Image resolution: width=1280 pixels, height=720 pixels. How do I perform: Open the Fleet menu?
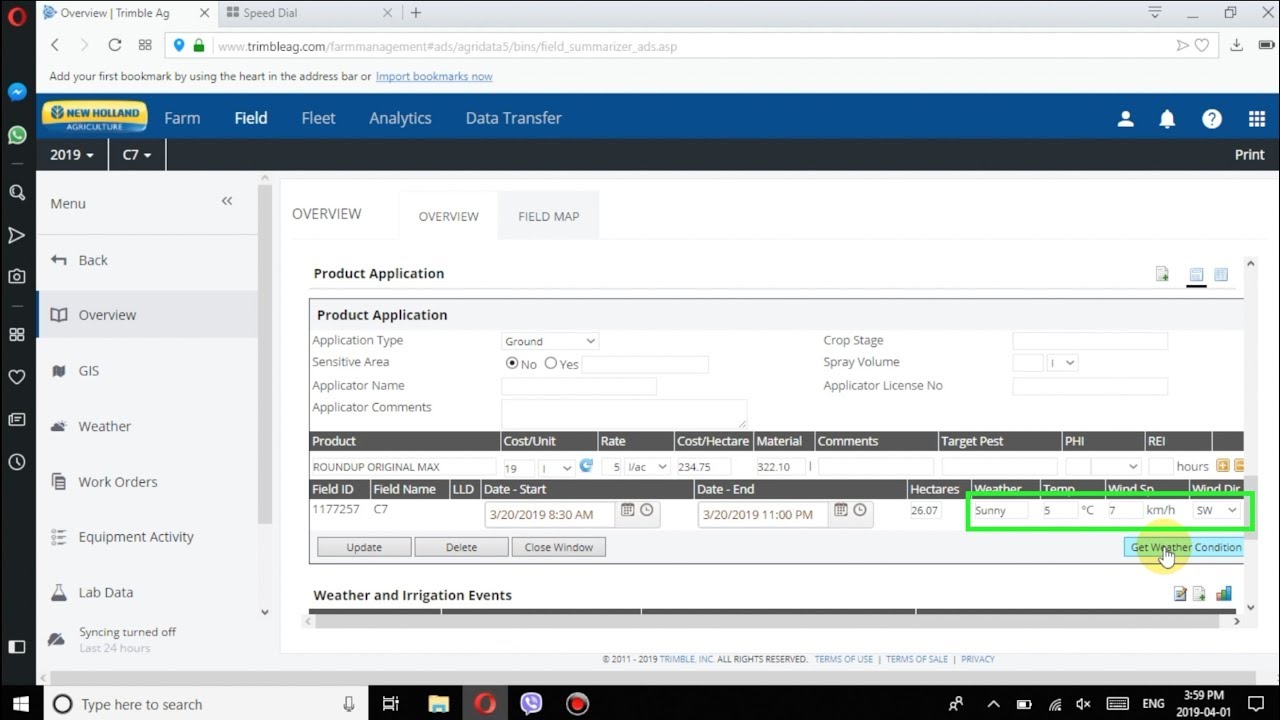pos(318,118)
